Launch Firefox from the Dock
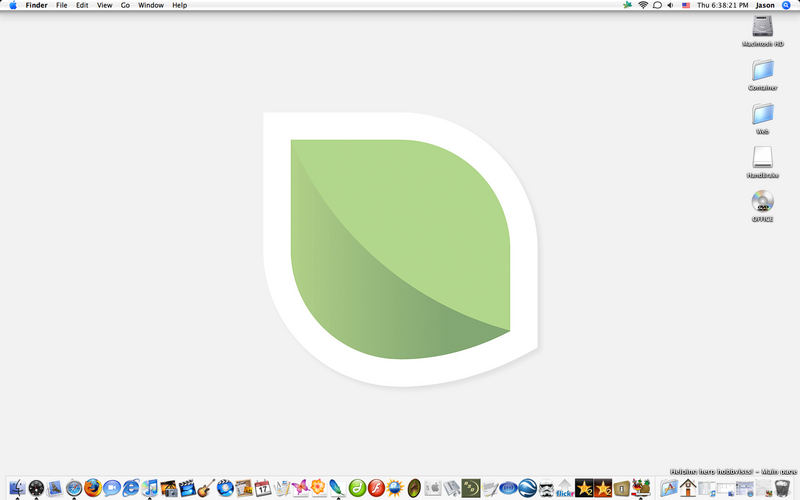This screenshot has width=800, height=500. coord(93,488)
